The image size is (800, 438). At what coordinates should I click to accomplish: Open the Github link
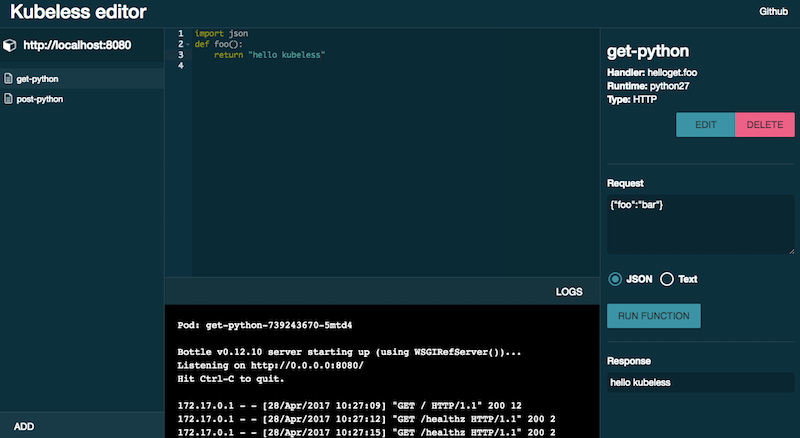pos(773,11)
